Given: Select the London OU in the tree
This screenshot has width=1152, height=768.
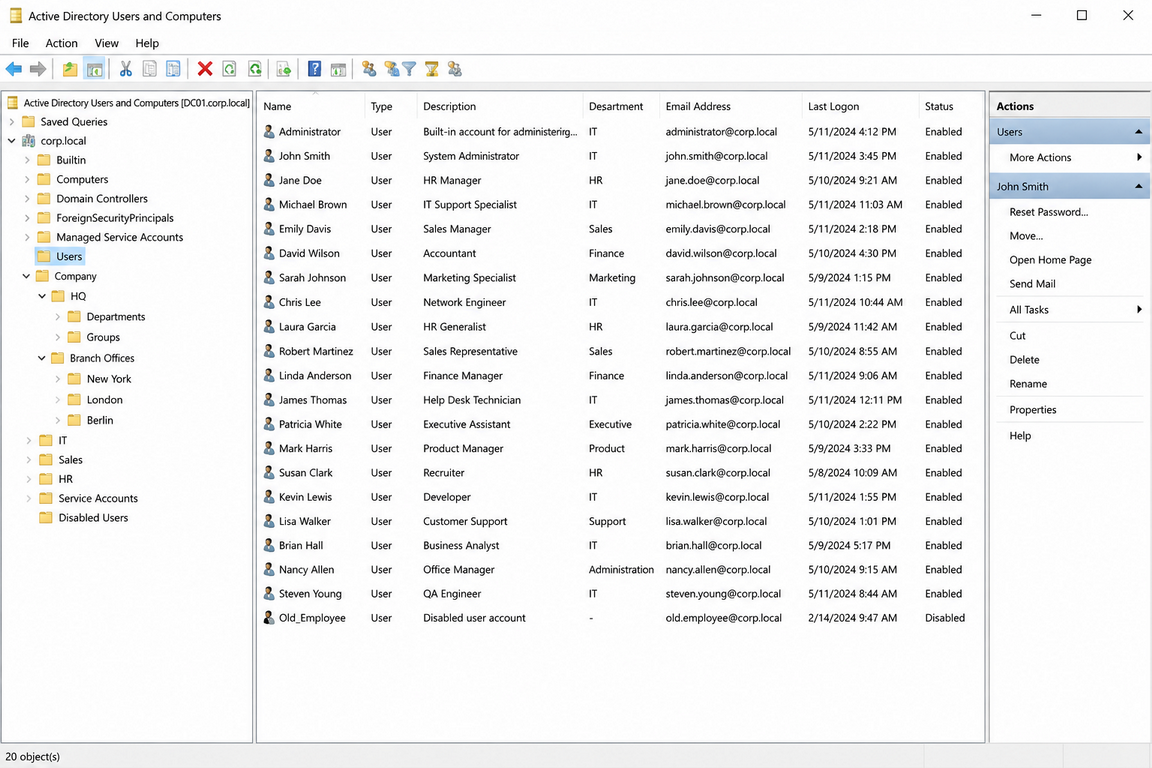Looking at the screenshot, I should click(x=104, y=400).
